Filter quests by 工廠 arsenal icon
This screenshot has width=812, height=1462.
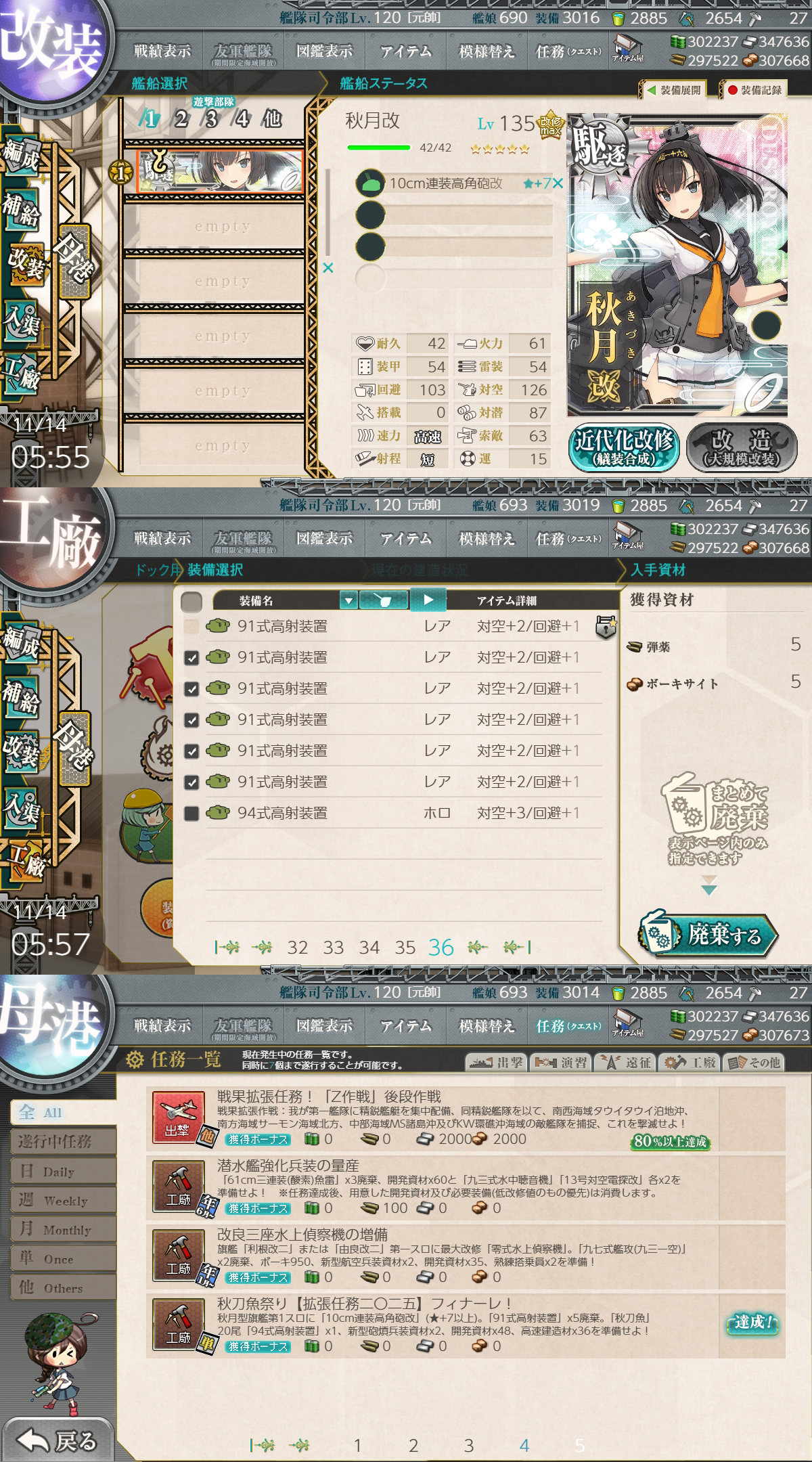690,1062
